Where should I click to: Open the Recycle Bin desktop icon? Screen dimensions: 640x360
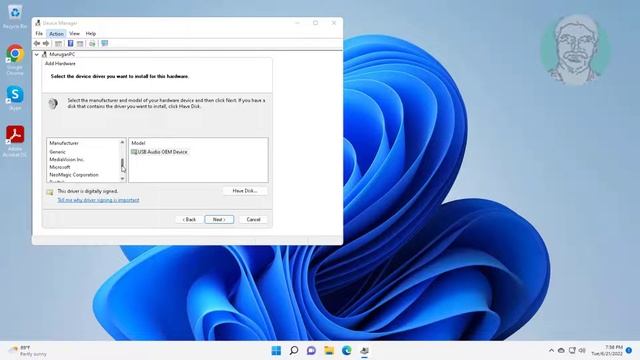click(15, 16)
